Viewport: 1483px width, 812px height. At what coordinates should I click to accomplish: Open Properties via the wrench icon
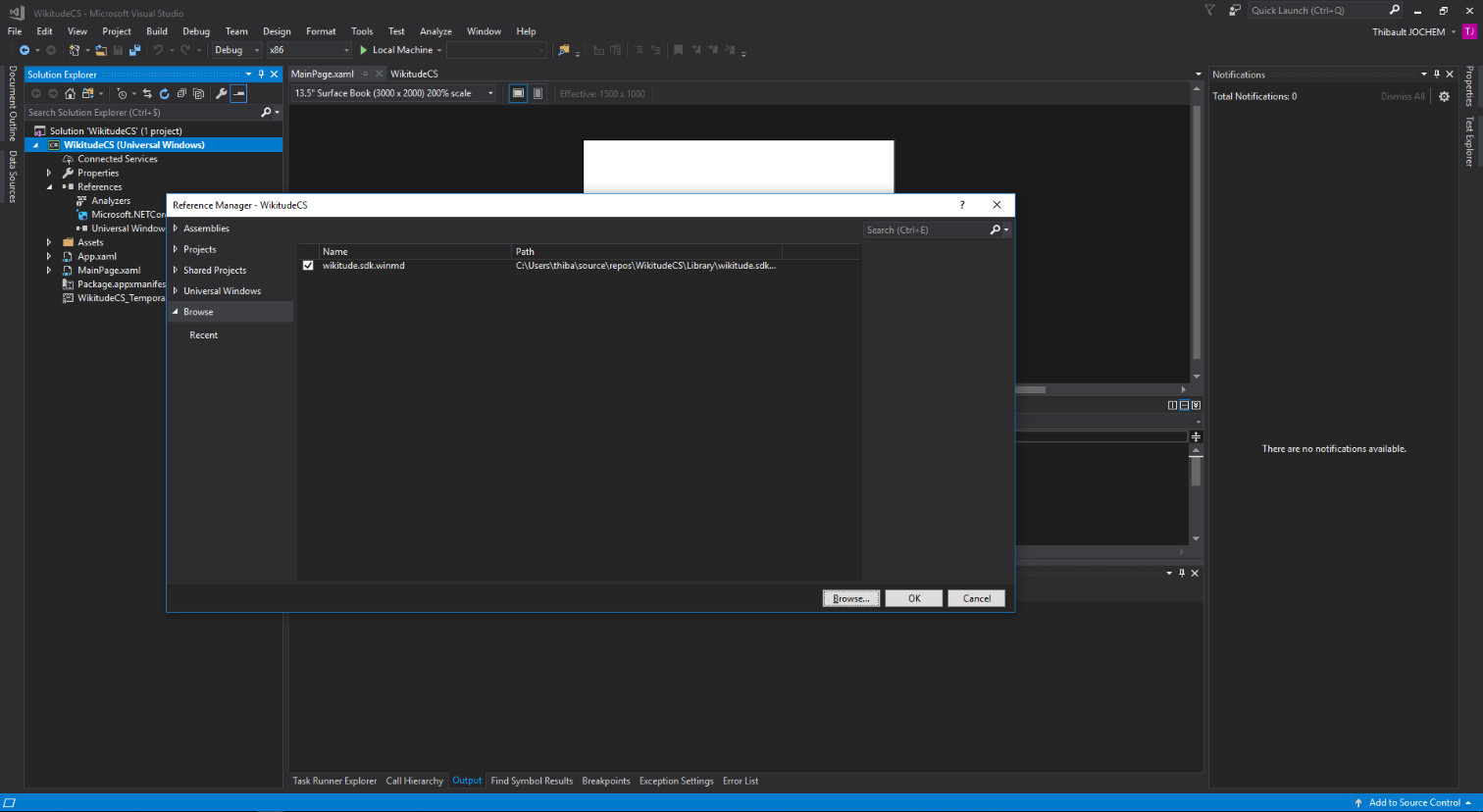click(222, 94)
